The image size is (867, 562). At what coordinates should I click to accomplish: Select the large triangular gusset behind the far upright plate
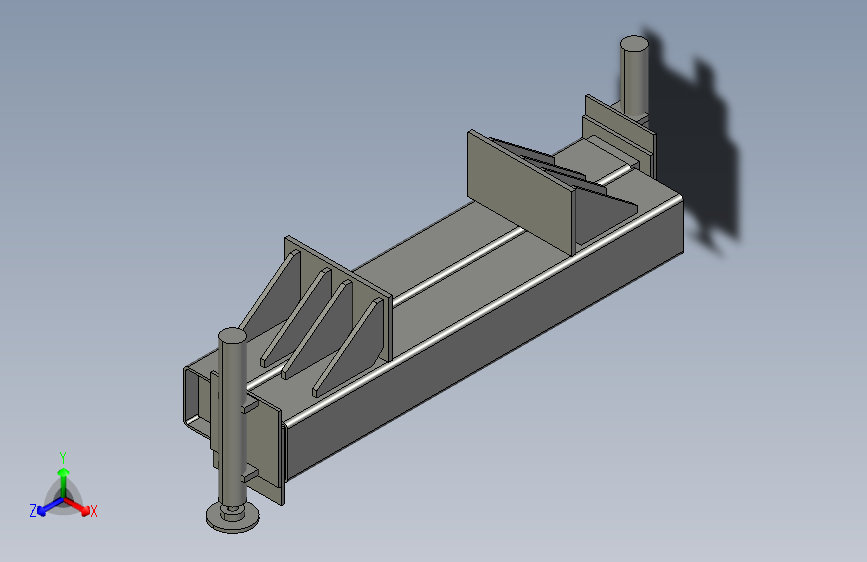click(x=604, y=217)
